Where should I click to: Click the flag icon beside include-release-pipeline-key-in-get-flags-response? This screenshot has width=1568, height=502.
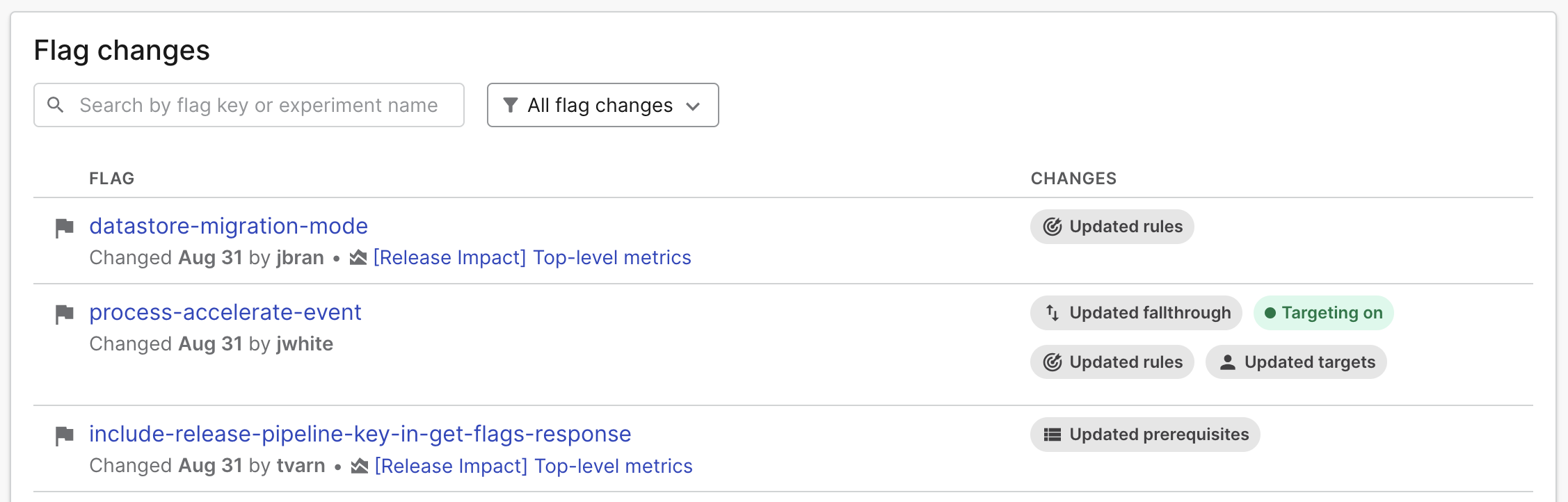coord(65,434)
